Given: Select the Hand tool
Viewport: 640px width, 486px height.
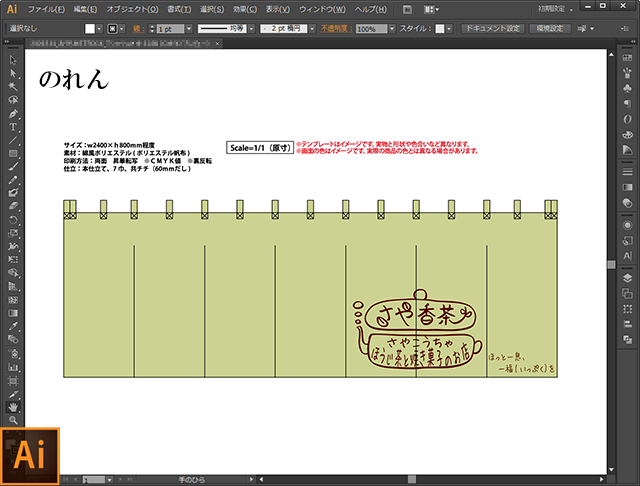Looking at the screenshot, I should point(14,407).
